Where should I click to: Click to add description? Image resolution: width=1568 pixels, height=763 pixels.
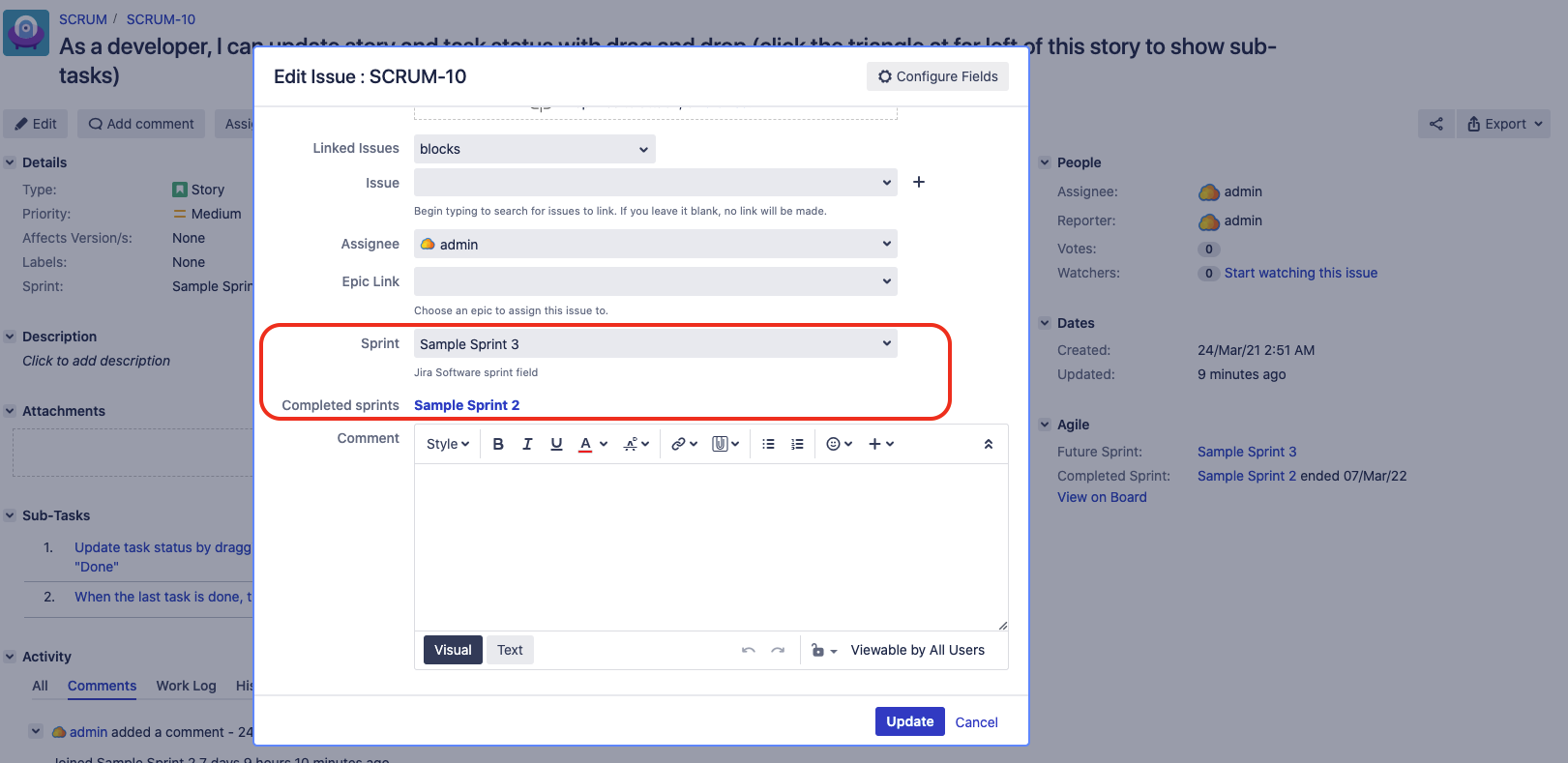click(x=96, y=361)
